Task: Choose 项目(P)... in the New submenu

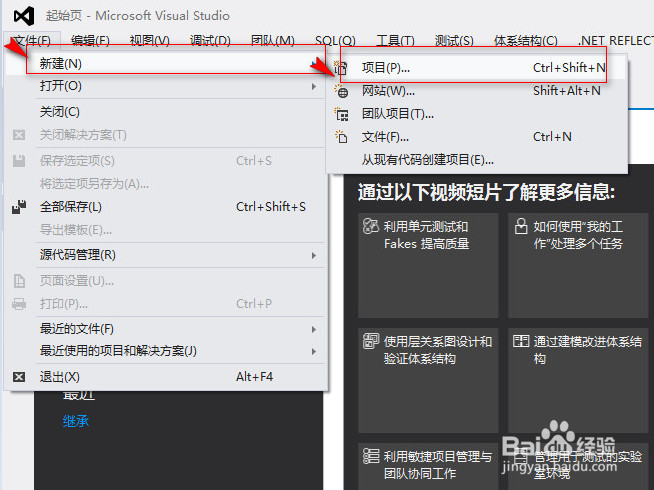Action: click(x=477, y=68)
